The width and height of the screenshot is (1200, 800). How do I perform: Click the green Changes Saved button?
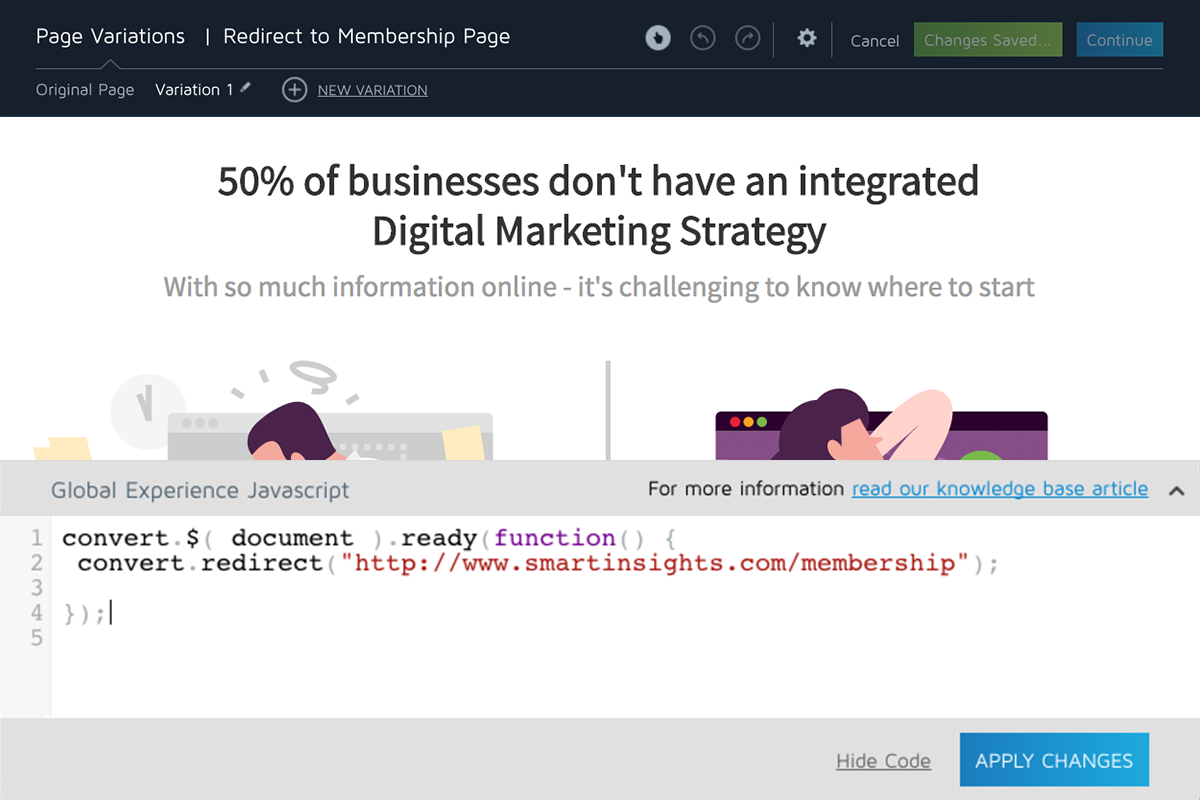pyautogui.click(x=987, y=40)
